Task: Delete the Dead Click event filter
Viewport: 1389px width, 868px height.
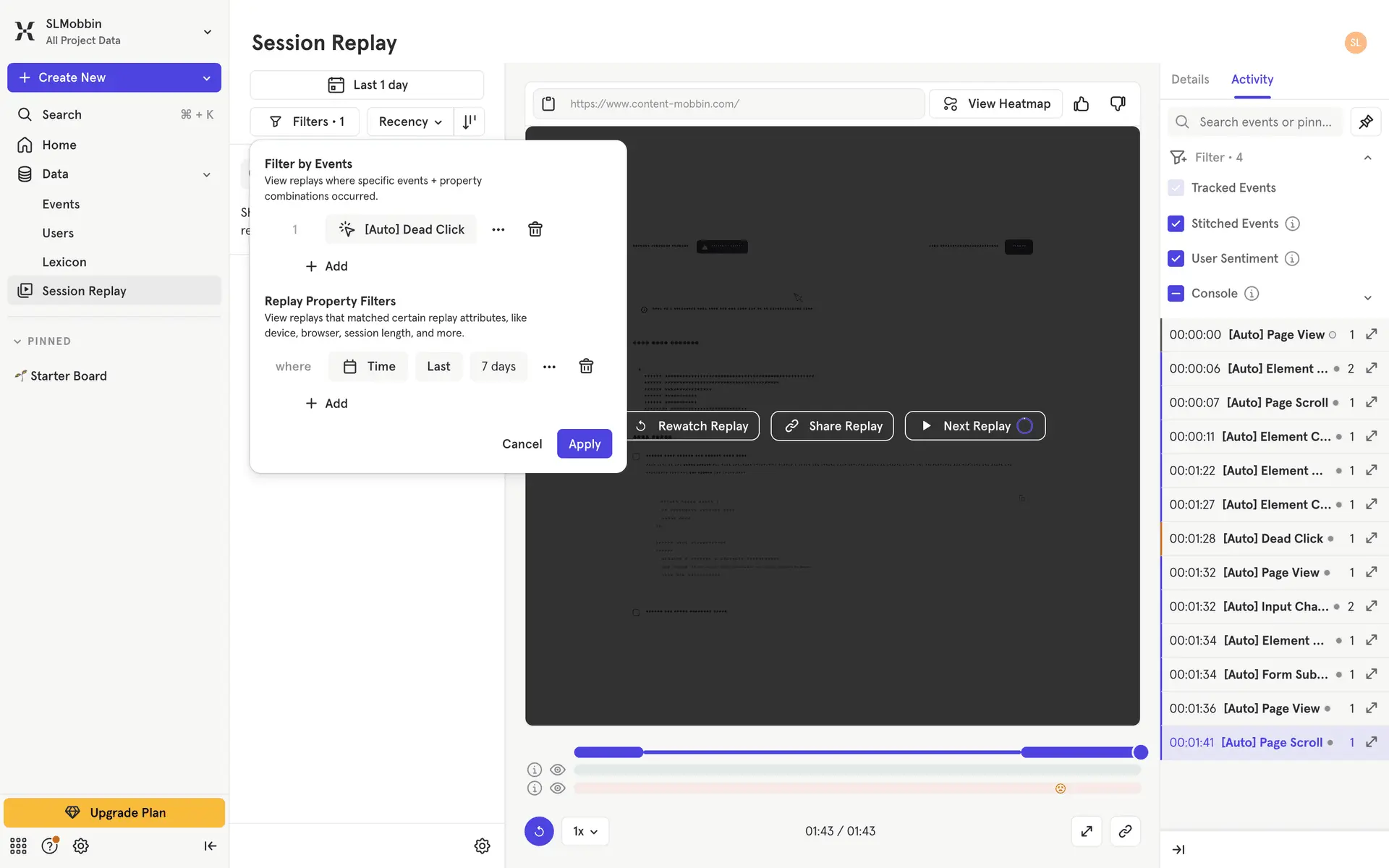Action: [x=535, y=229]
